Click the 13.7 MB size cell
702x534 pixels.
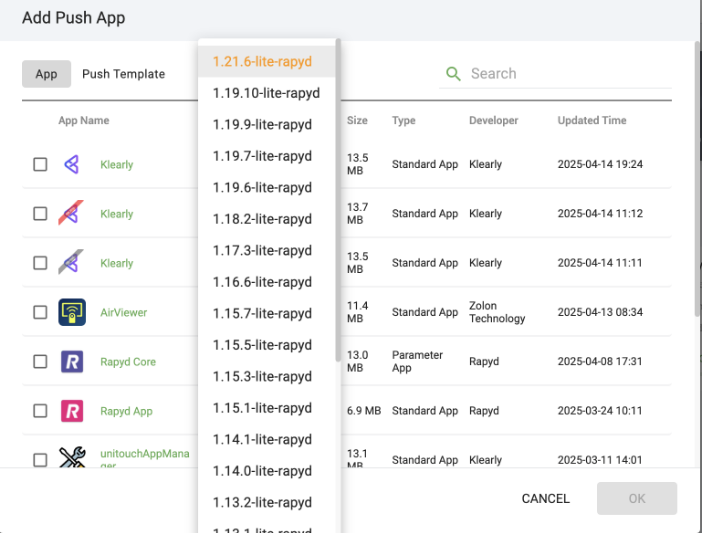(x=358, y=214)
